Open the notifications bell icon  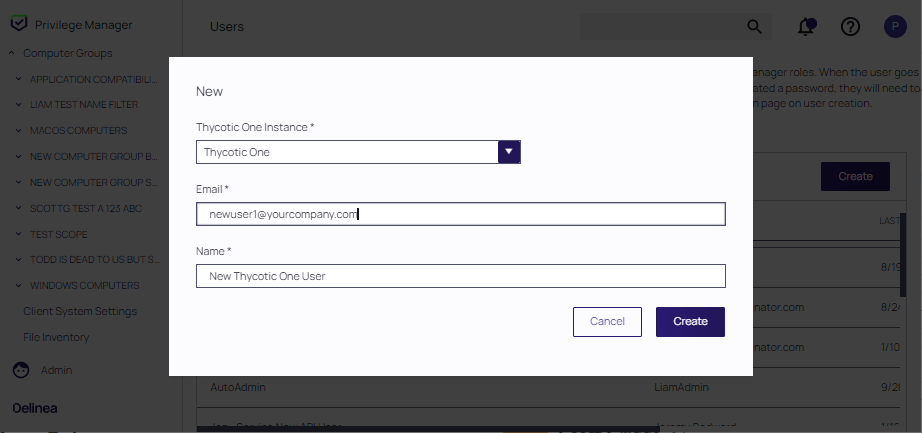point(806,27)
